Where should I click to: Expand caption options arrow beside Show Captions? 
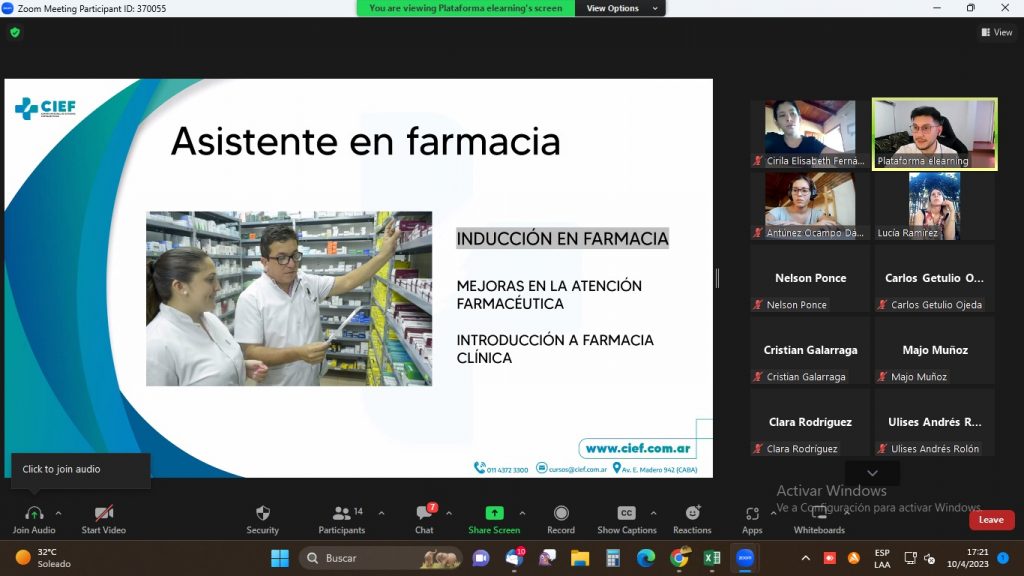click(x=653, y=513)
